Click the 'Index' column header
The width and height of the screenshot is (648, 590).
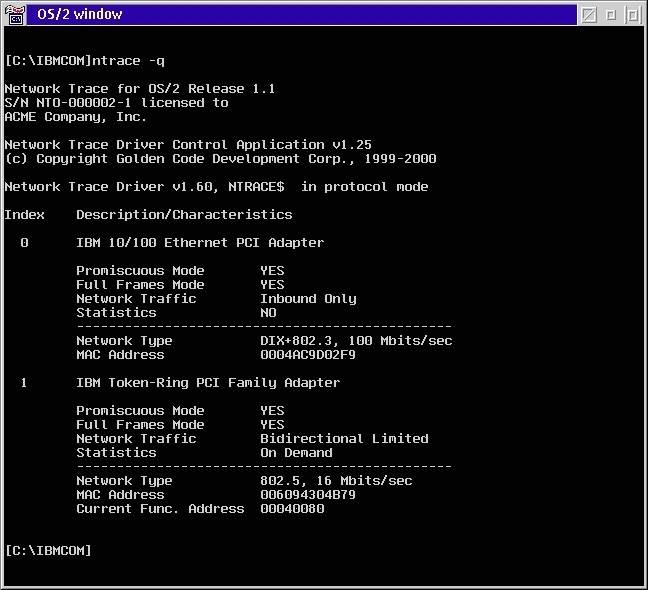(24, 215)
